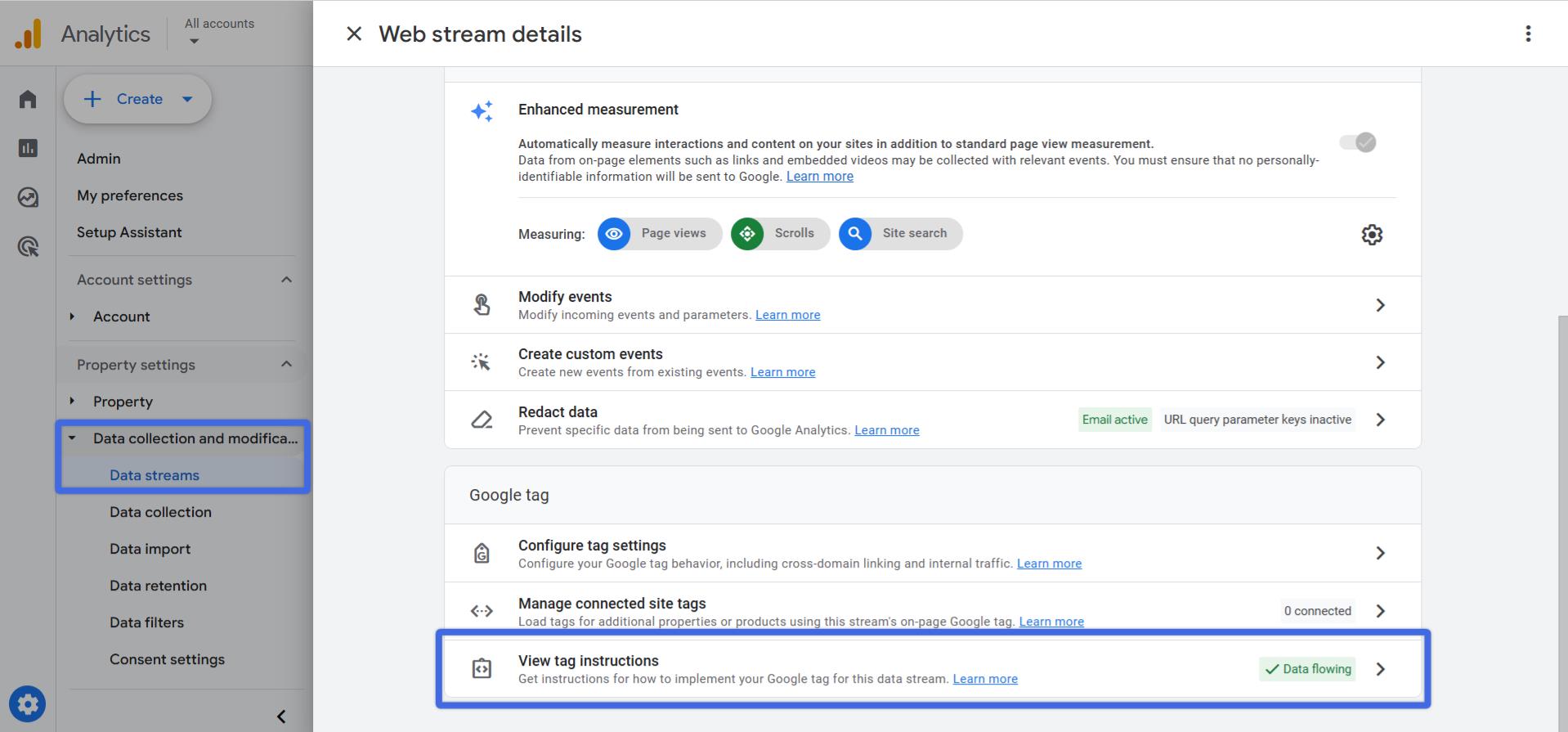The width and height of the screenshot is (1568, 732).
Task: Go to Admin in the sidebar
Action: click(99, 159)
